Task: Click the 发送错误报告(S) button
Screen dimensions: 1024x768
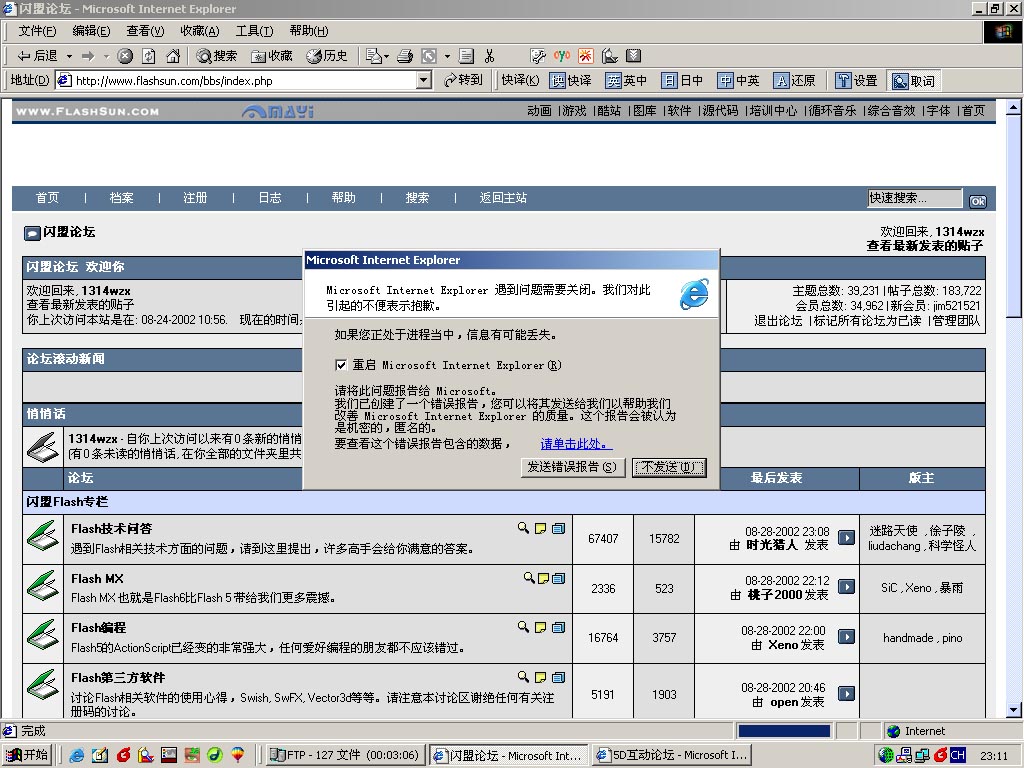Action: coord(572,467)
